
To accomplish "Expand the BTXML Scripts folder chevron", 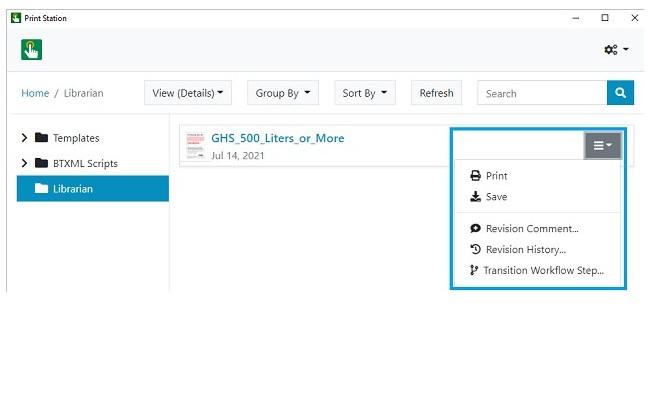I will pyautogui.click(x=24, y=163).
